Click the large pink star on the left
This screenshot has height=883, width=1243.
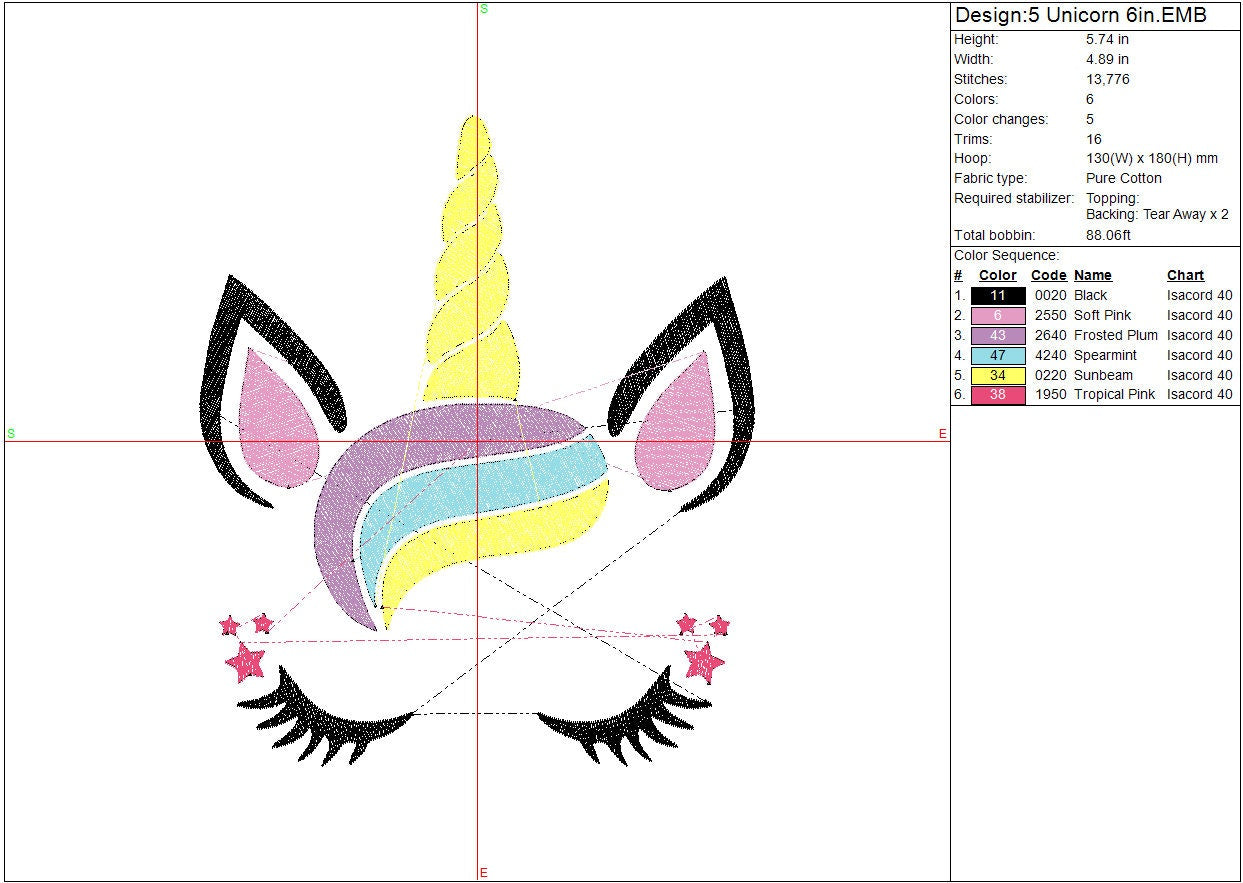click(244, 662)
